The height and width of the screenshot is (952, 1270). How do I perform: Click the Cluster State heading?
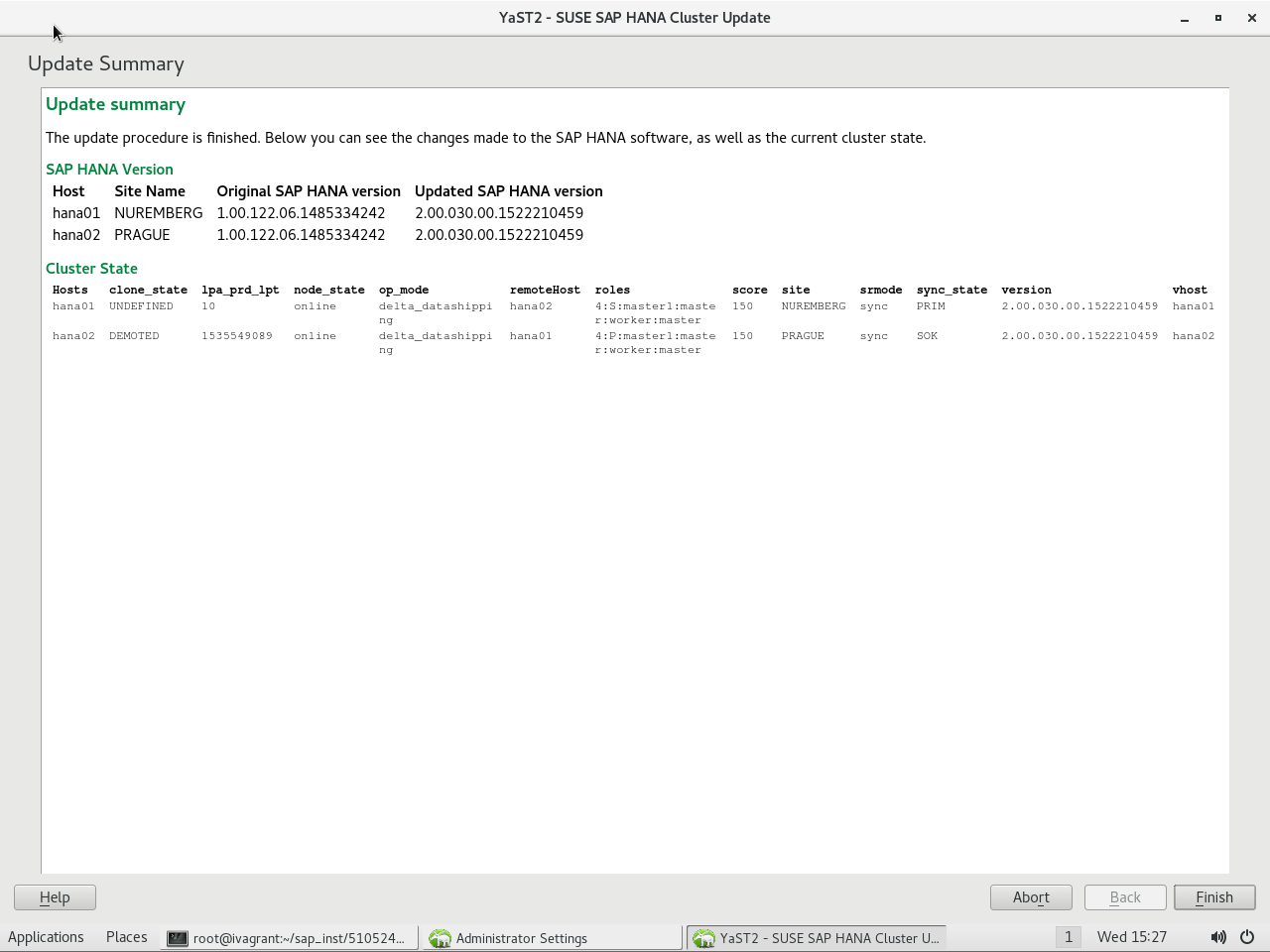91,269
